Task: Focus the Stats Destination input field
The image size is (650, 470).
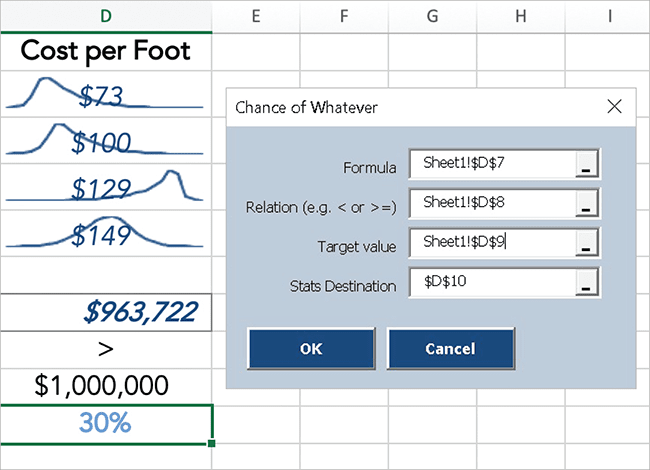Action: coord(492,282)
